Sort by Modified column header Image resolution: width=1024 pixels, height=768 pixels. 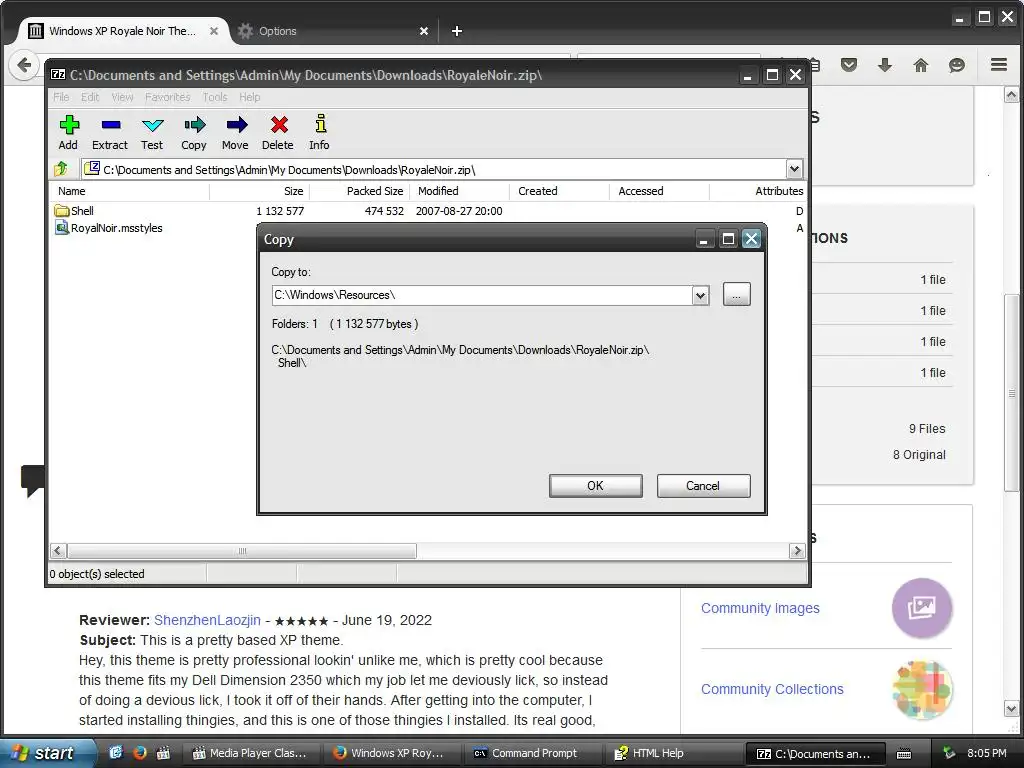[460, 191]
